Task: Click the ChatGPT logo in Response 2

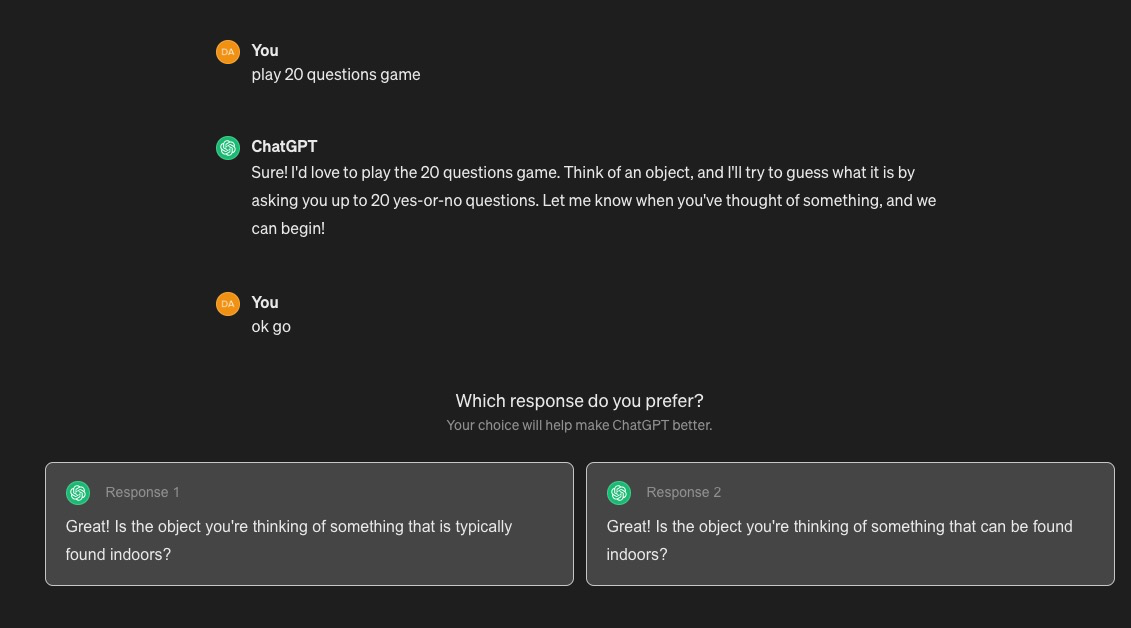Action: pyautogui.click(x=619, y=492)
